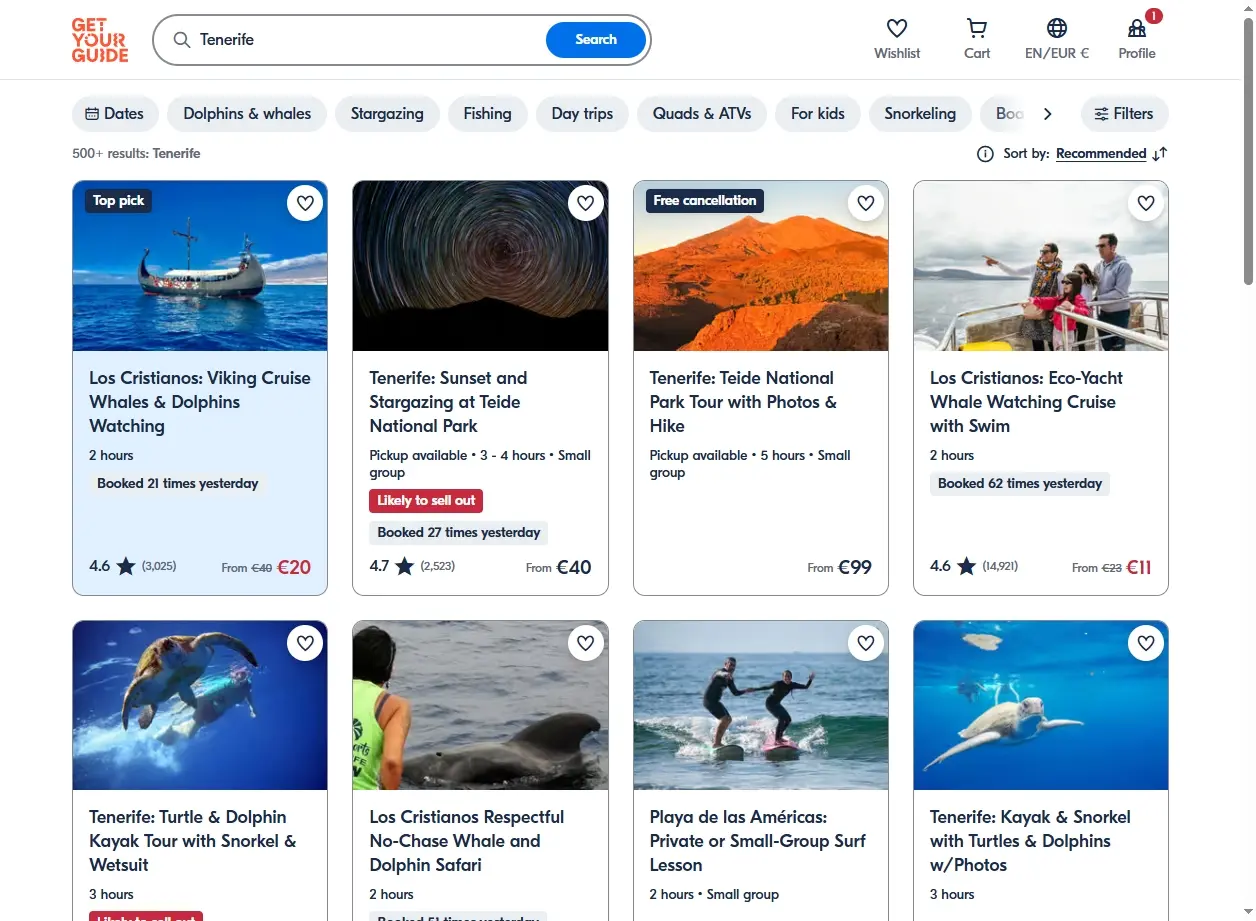
Task: Open Turtle & Dolphin Kayak Tour title
Action: (193, 841)
